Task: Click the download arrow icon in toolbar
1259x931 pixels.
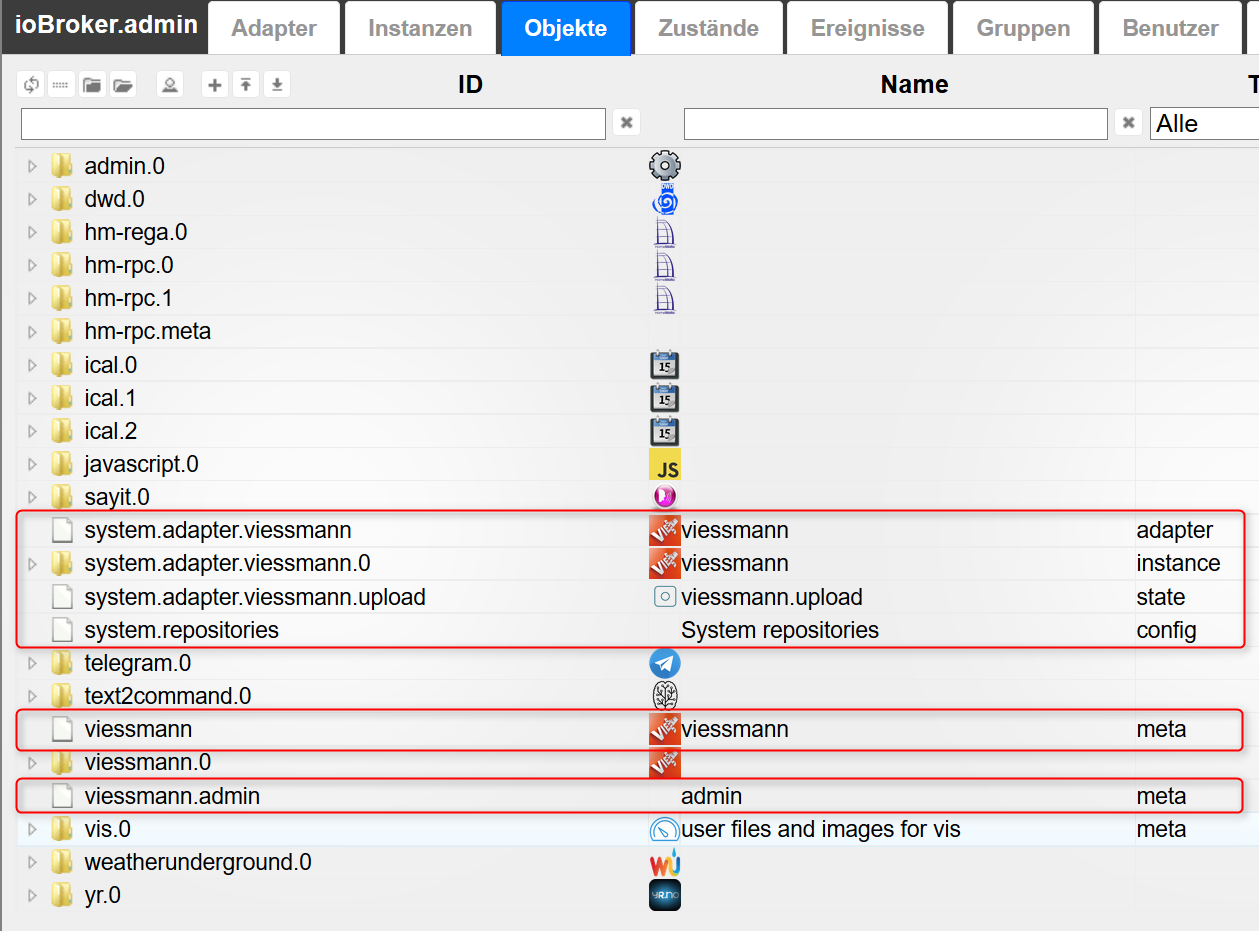Action: [277, 85]
